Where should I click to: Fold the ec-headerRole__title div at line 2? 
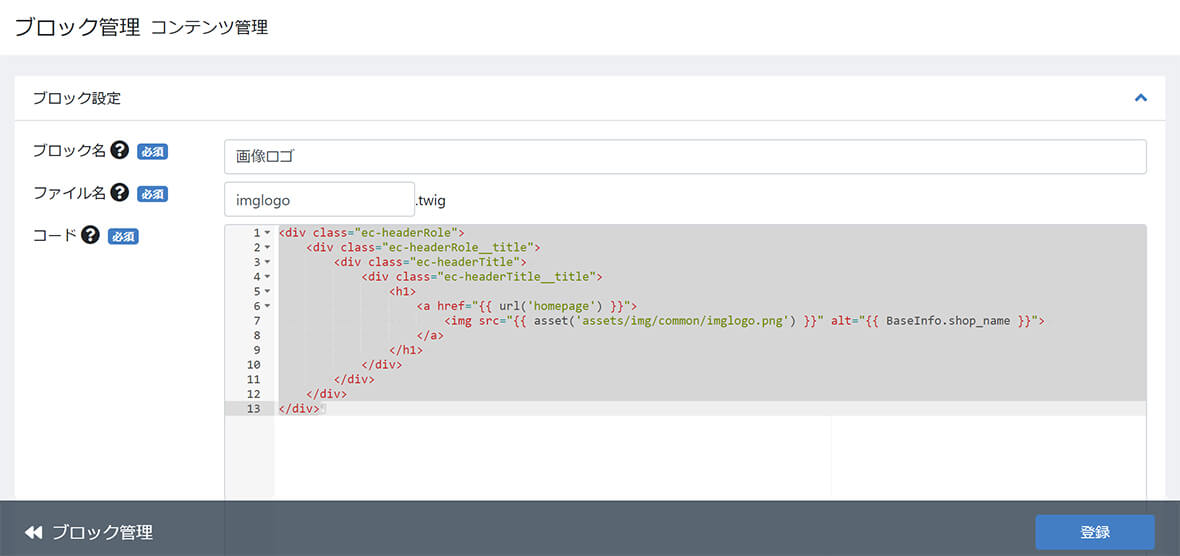tap(268, 247)
